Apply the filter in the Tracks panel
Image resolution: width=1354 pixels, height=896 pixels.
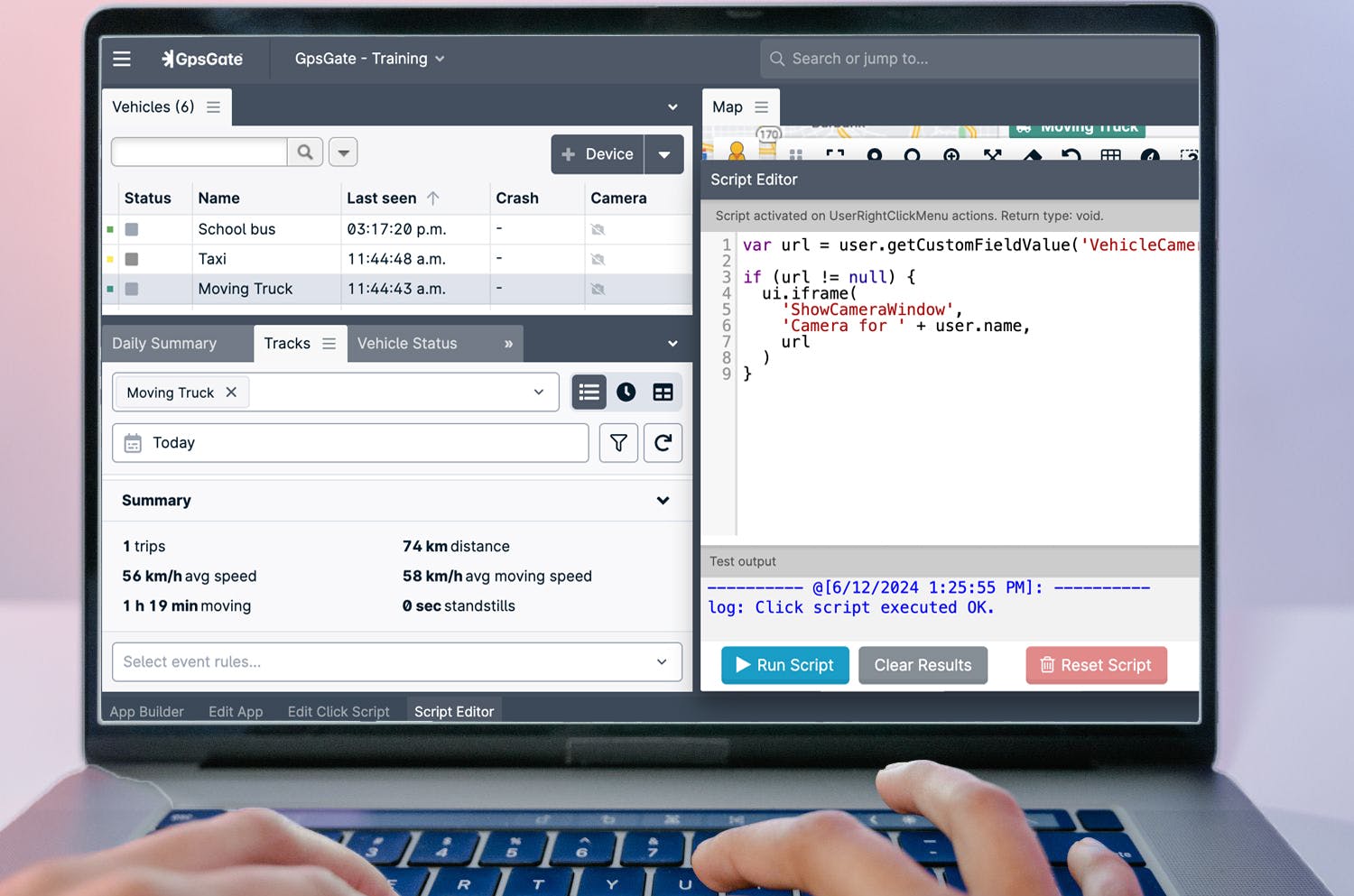(618, 443)
